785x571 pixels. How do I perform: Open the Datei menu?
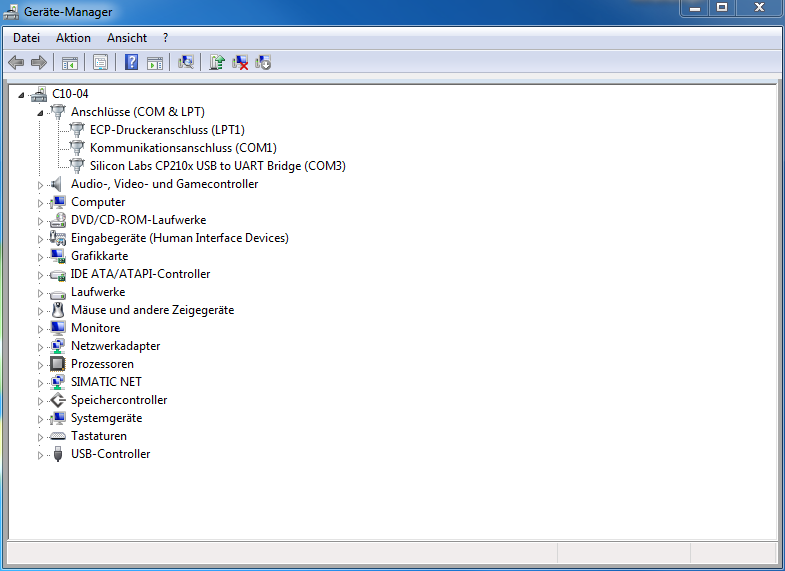26,38
